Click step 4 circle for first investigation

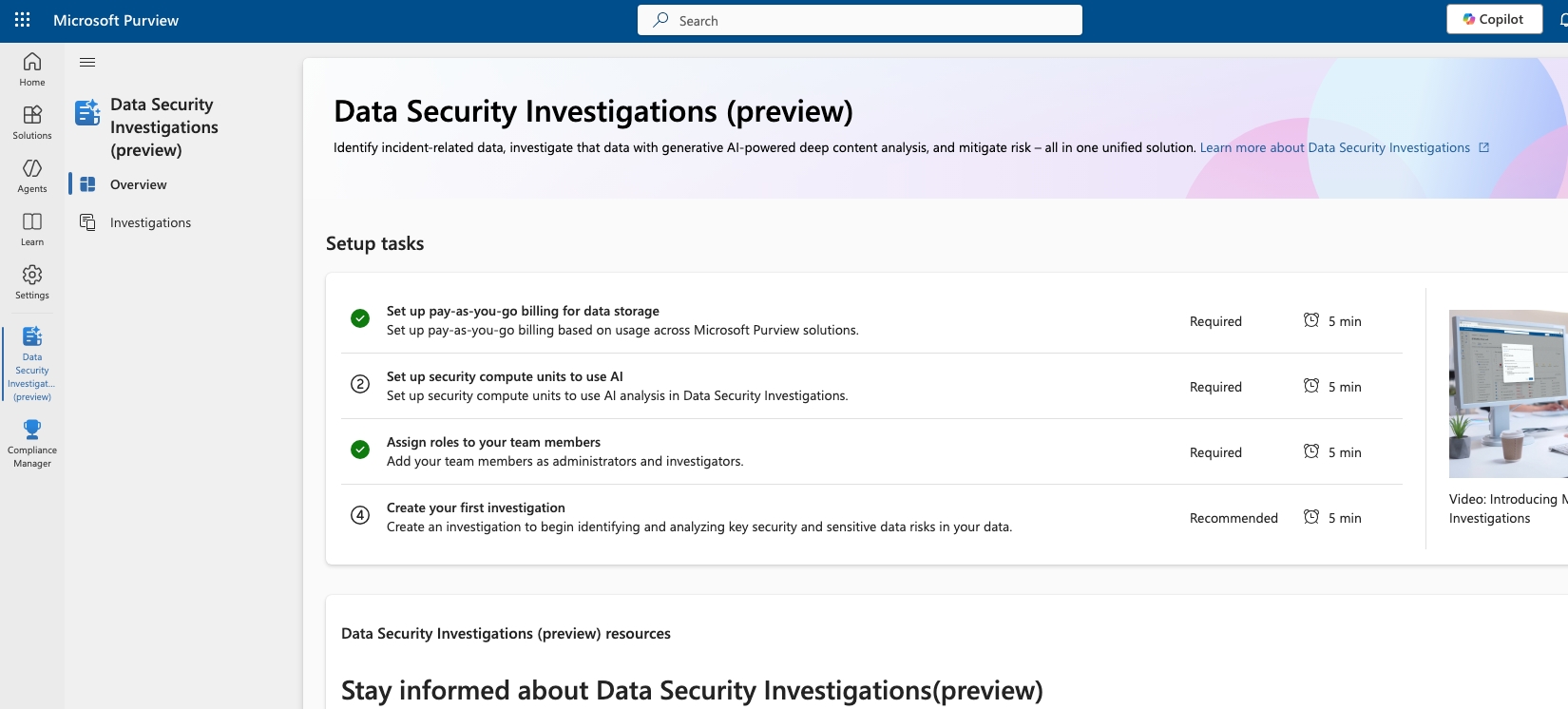click(360, 515)
